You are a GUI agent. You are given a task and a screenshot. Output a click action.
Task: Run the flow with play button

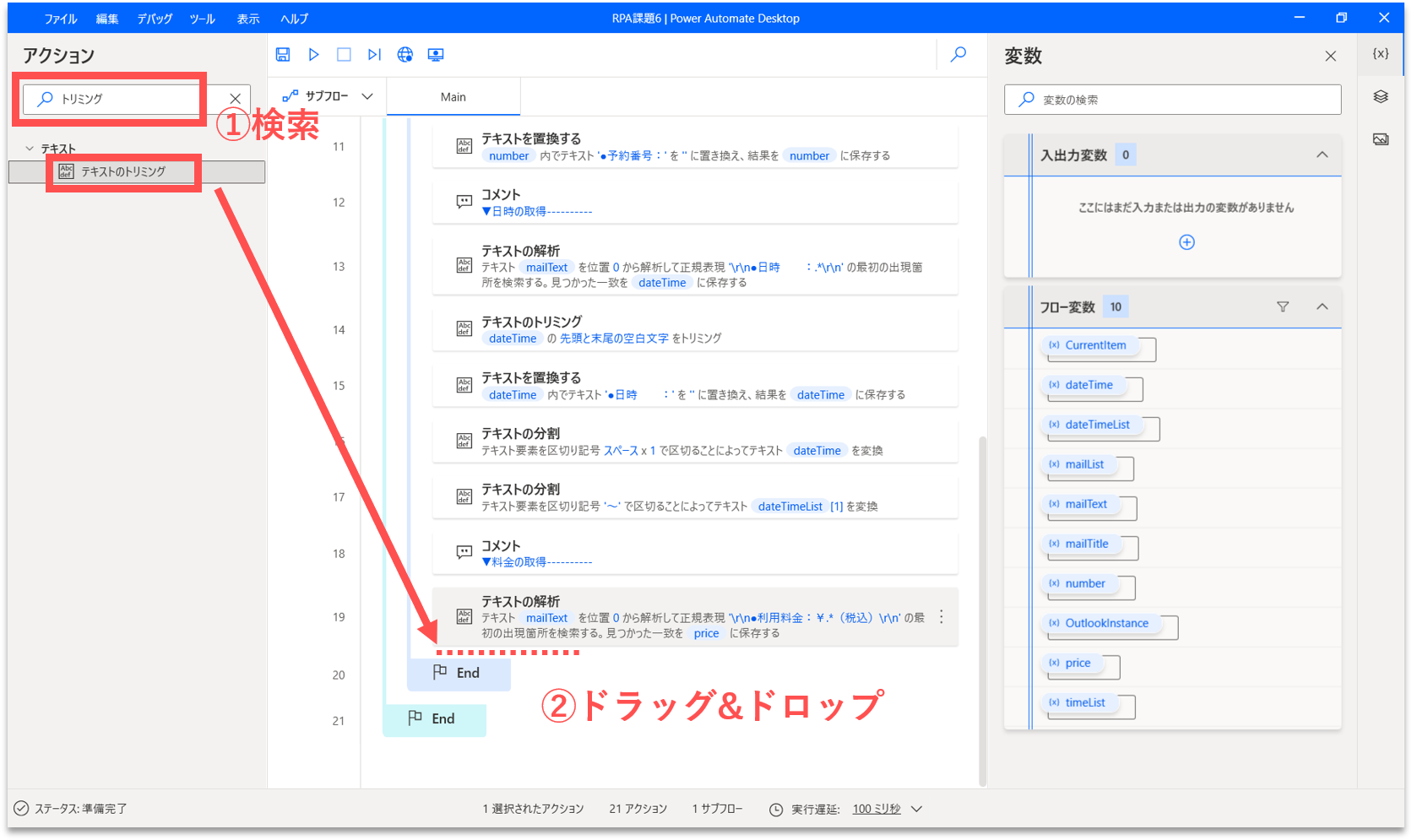(x=313, y=54)
